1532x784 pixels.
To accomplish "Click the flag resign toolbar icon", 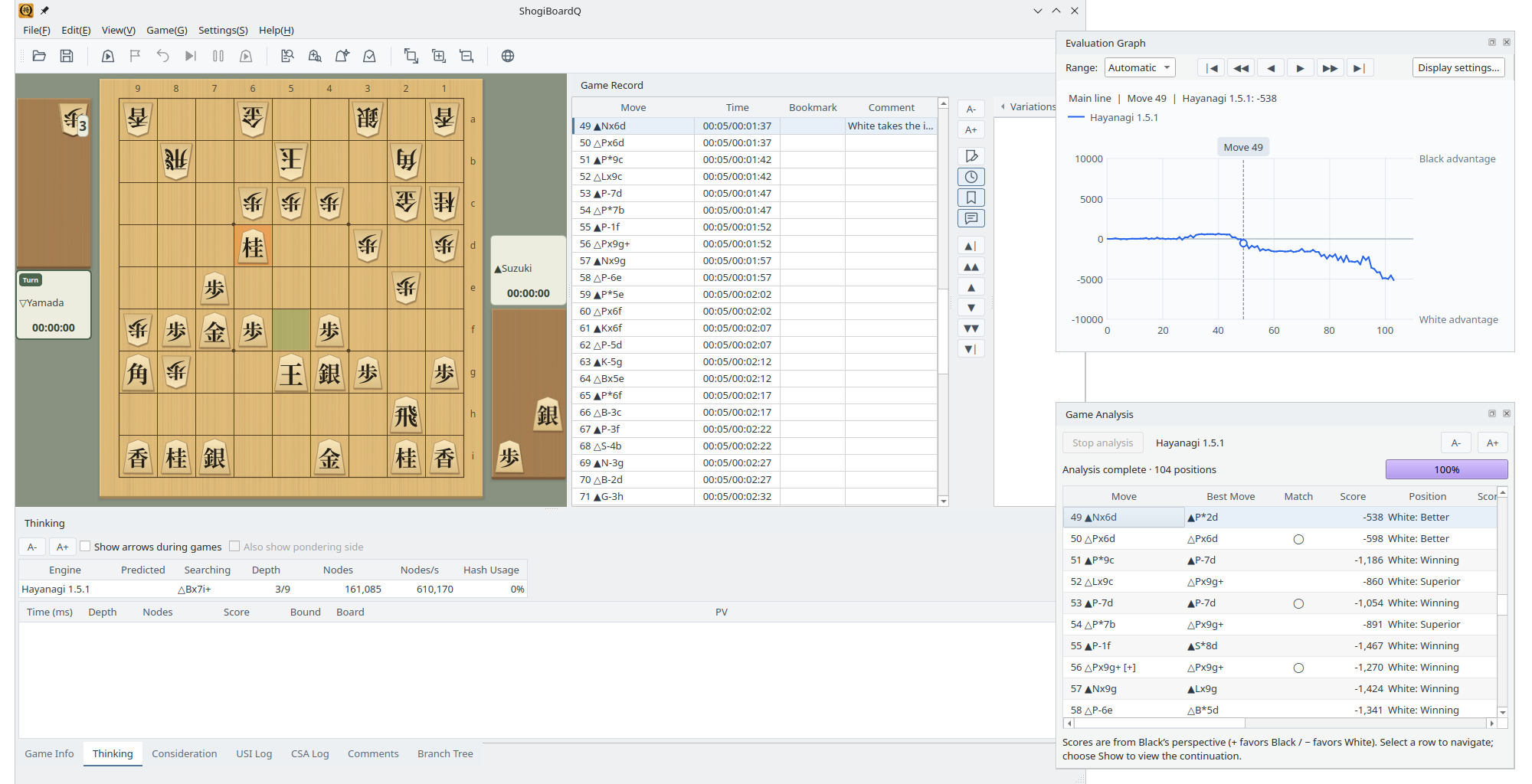I will pyautogui.click(x=136, y=56).
